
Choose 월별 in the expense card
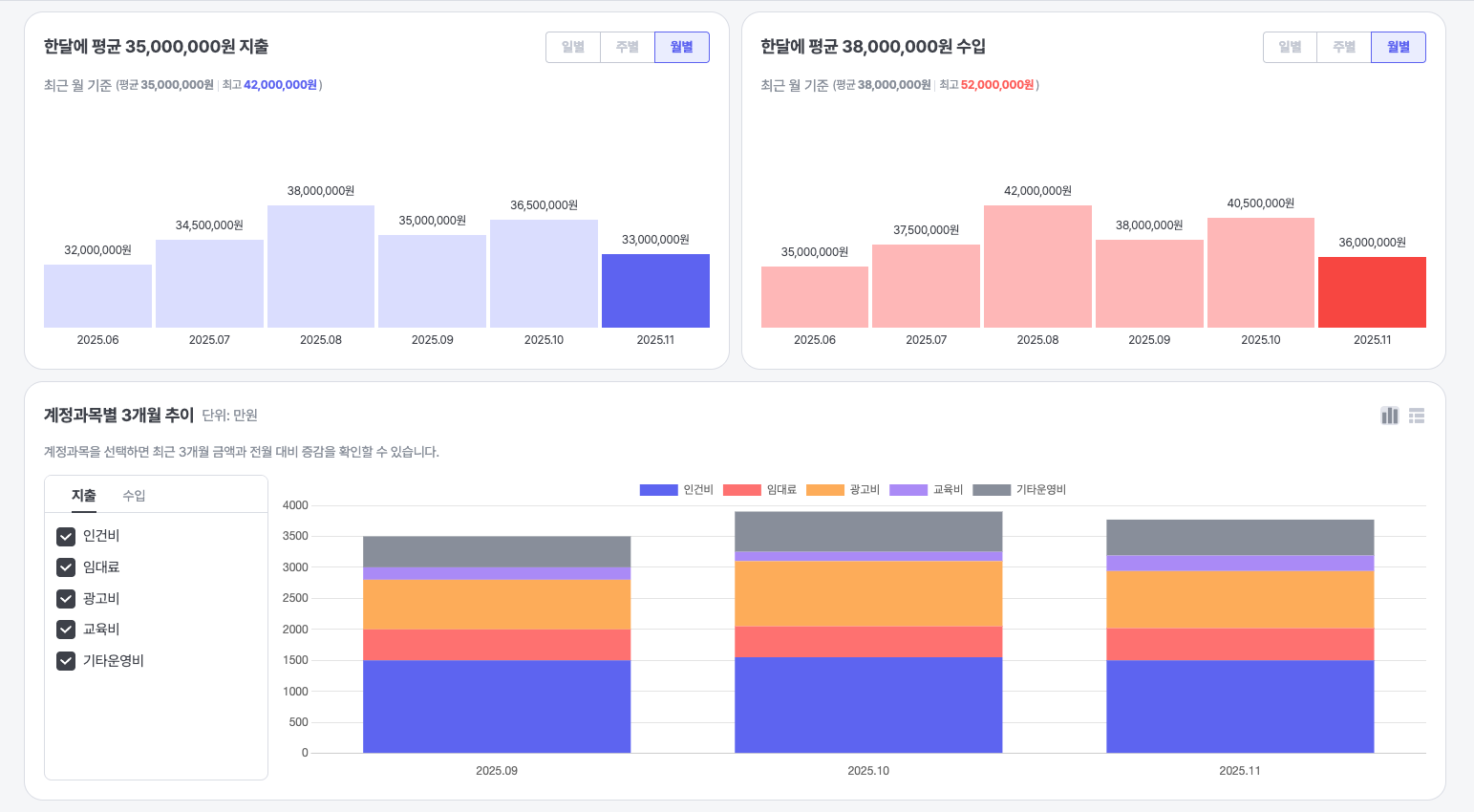(682, 47)
